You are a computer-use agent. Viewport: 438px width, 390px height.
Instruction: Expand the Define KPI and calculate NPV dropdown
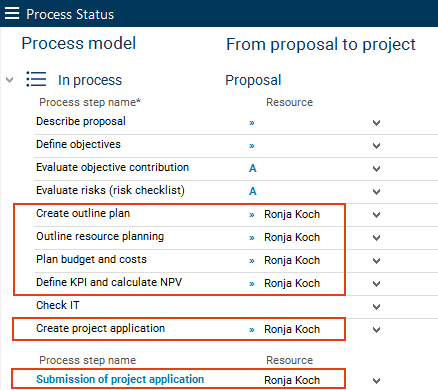click(x=376, y=284)
